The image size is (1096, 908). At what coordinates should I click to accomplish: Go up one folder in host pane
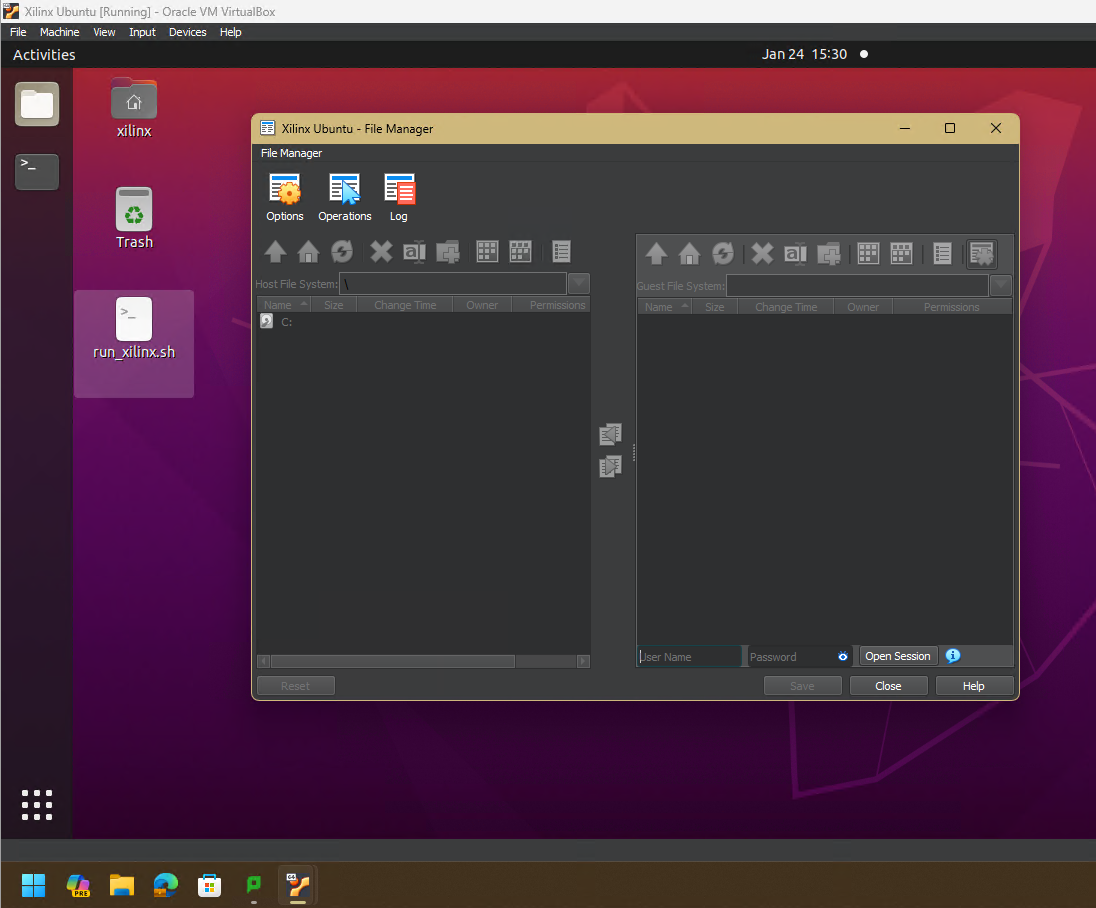point(275,252)
